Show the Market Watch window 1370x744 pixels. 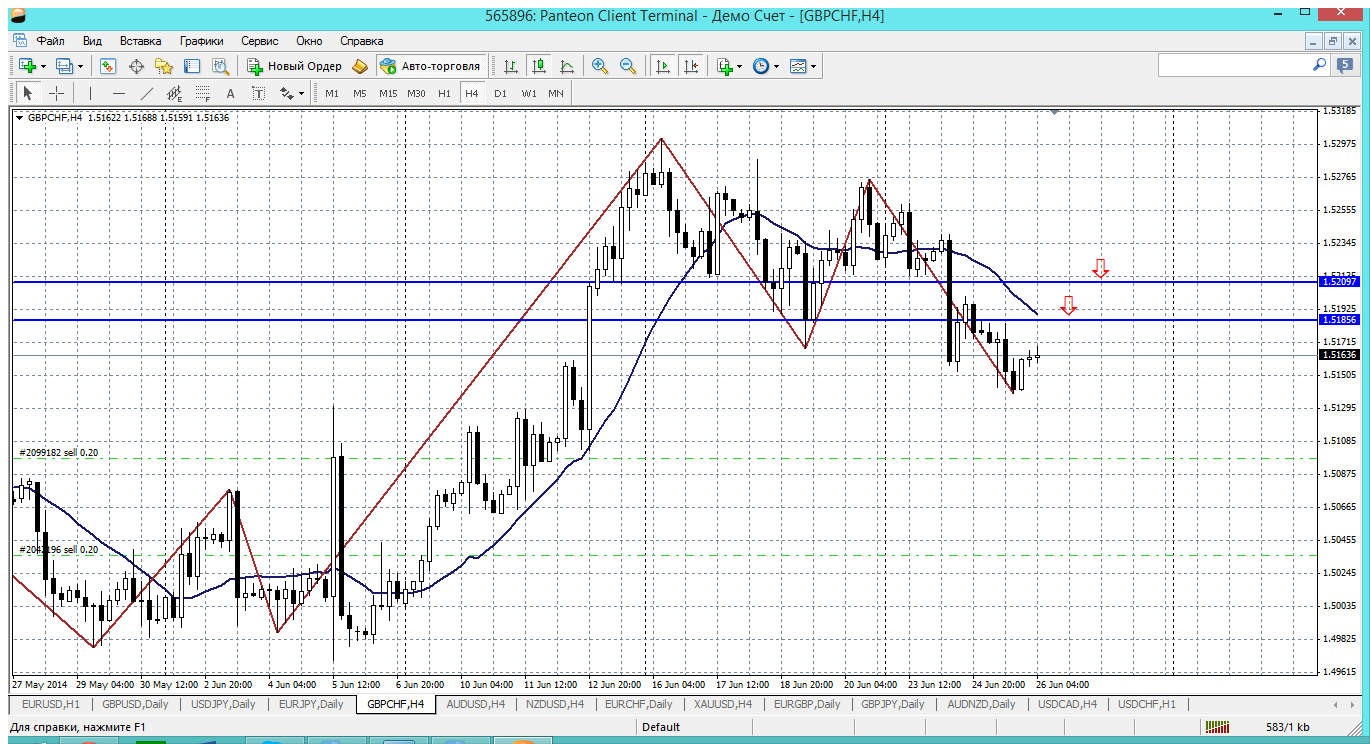[107, 66]
